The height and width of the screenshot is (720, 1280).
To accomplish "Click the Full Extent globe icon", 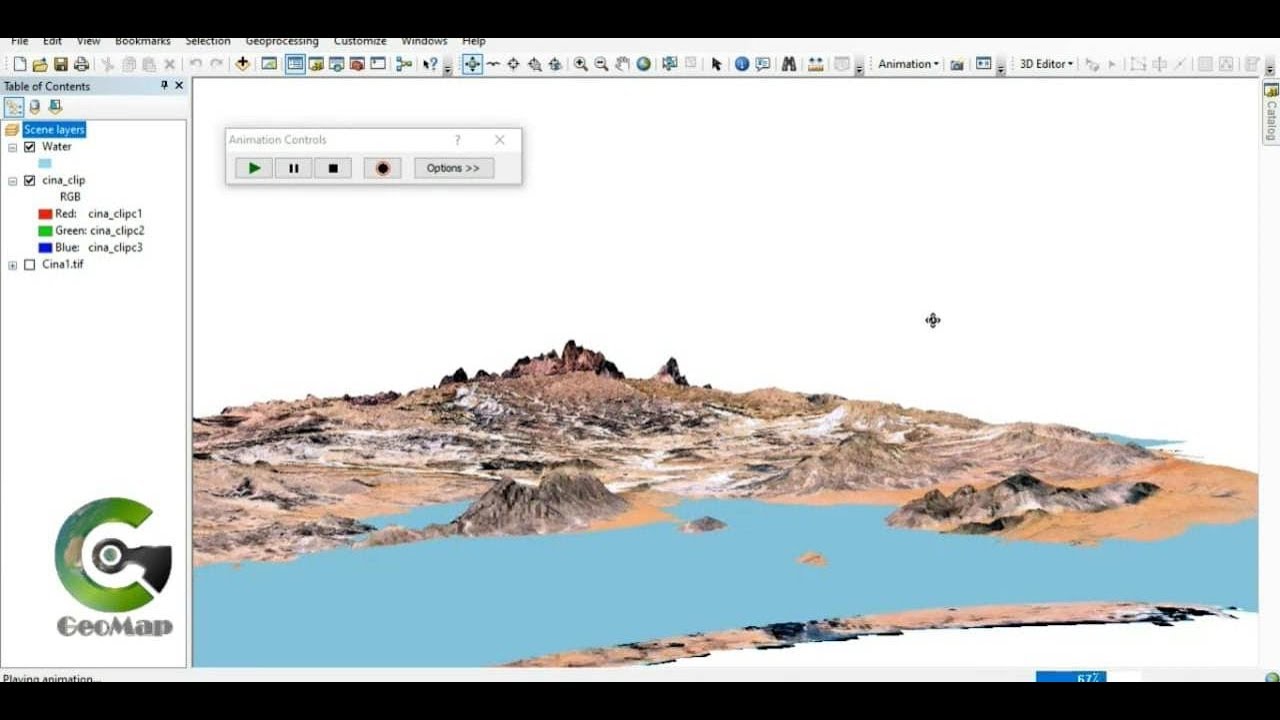I will point(644,64).
